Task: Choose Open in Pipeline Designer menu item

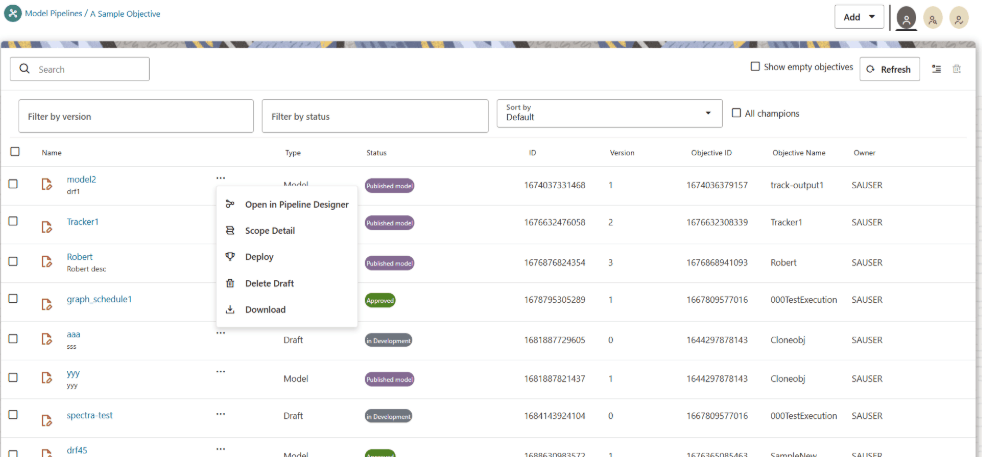Action: pyautogui.click(x=287, y=204)
